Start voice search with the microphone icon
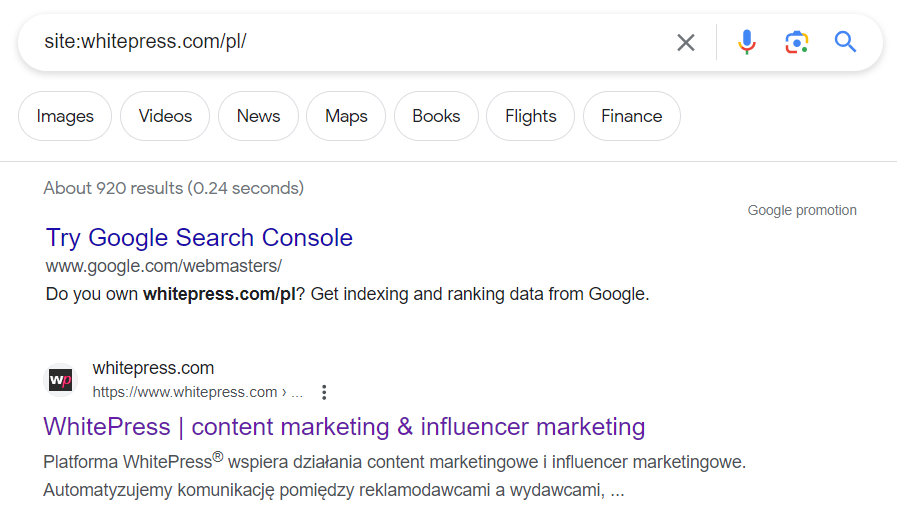Image resolution: width=897 pixels, height=516 pixels. click(747, 42)
